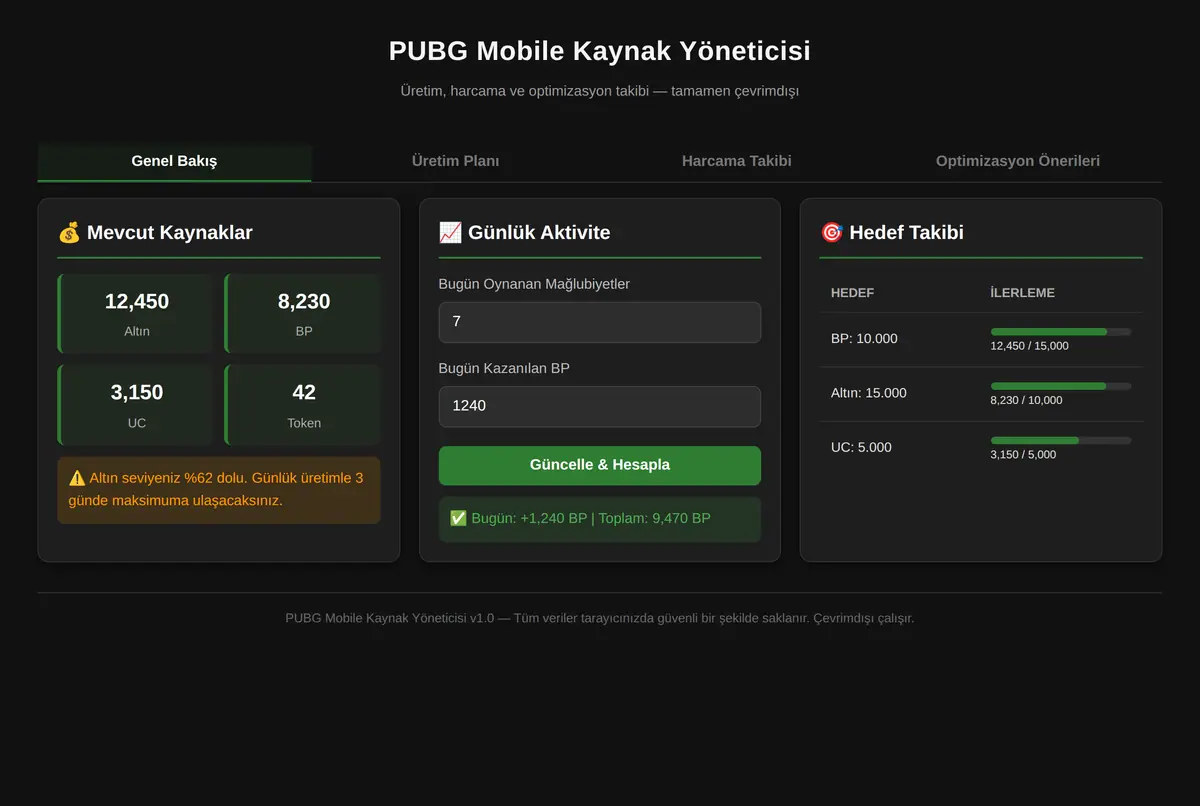Screen dimensions: 1200x806
Task: Open the Üretim Planı tab
Action: coord(455,161)
